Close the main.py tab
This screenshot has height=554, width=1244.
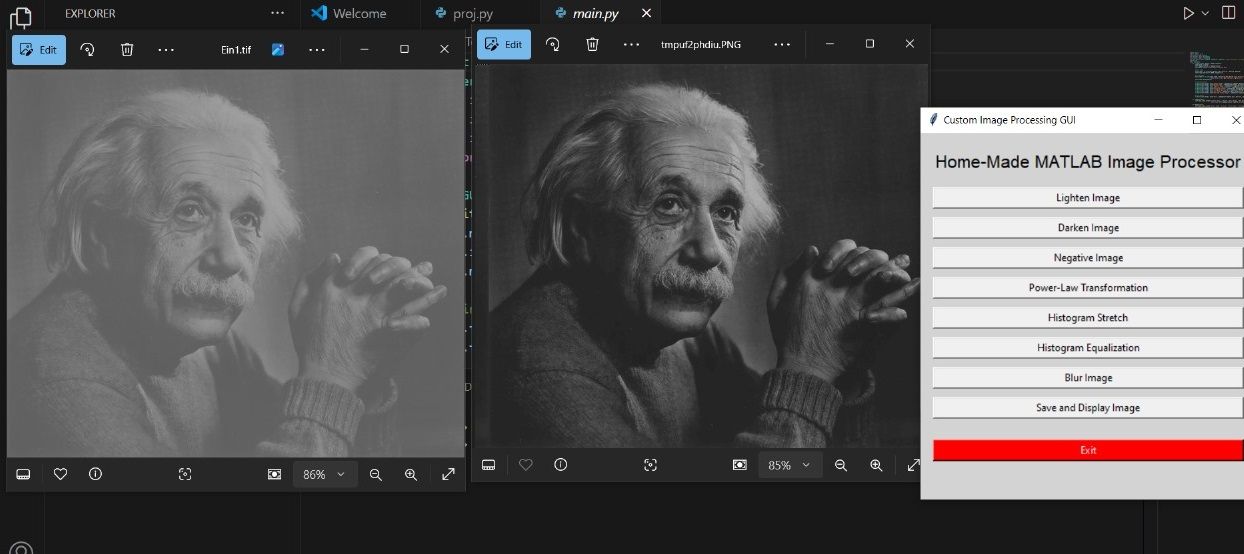[646, 13]
